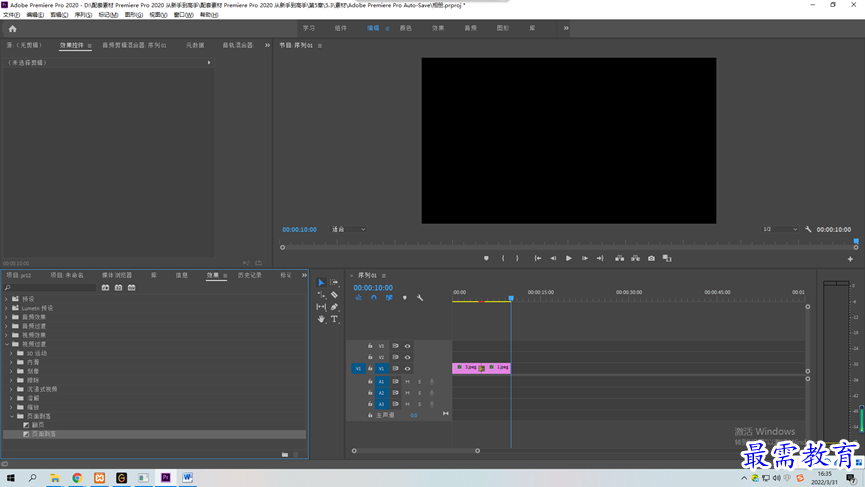Image resolution: width=865 pixels, height=487 pixels.
Task: Click Accelerated Effects filter icon
Action: point(105,288)
